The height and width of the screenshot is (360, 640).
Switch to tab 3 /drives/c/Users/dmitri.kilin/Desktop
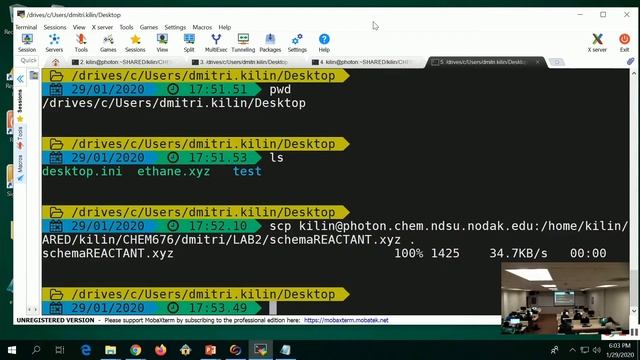tap(242, 62)
